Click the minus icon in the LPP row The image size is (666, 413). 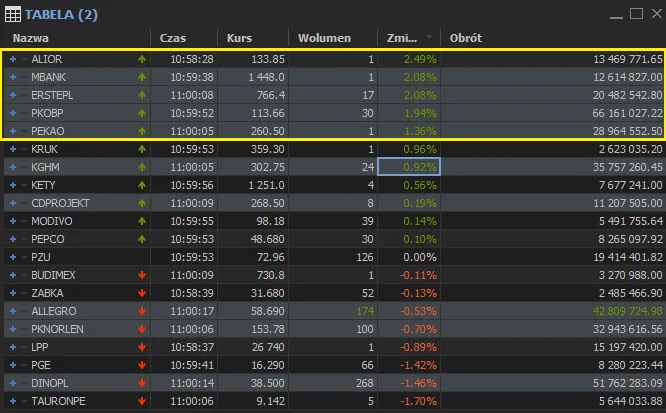pyautogui.click(x=24, y=347)
